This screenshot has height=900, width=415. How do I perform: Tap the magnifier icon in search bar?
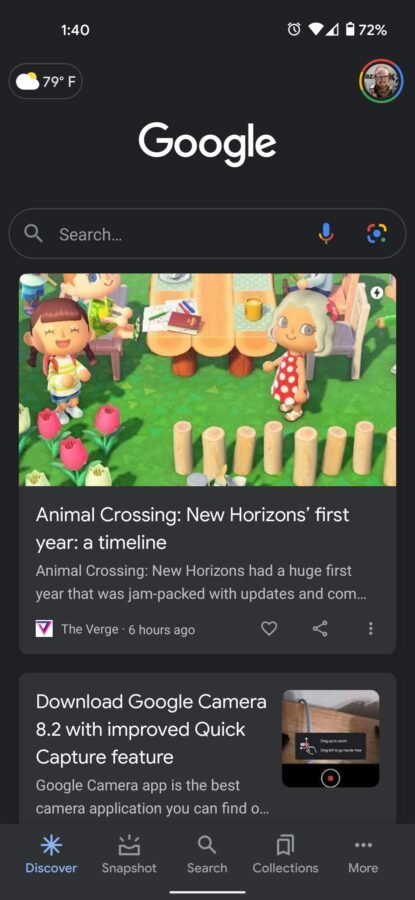coord(34,233)
